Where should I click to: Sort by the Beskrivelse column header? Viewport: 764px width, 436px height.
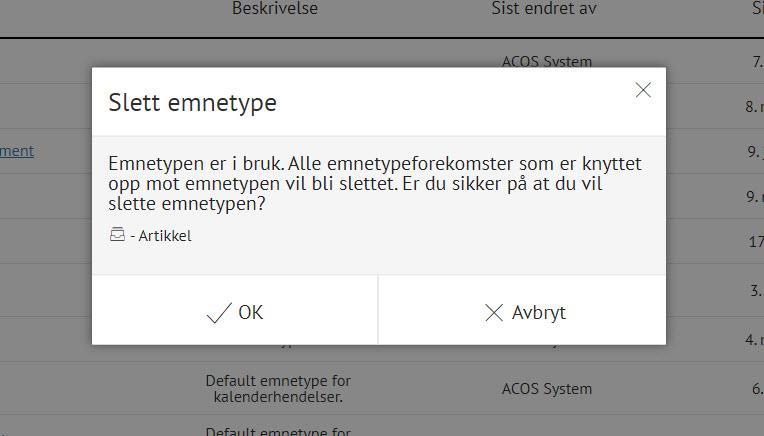275,8
